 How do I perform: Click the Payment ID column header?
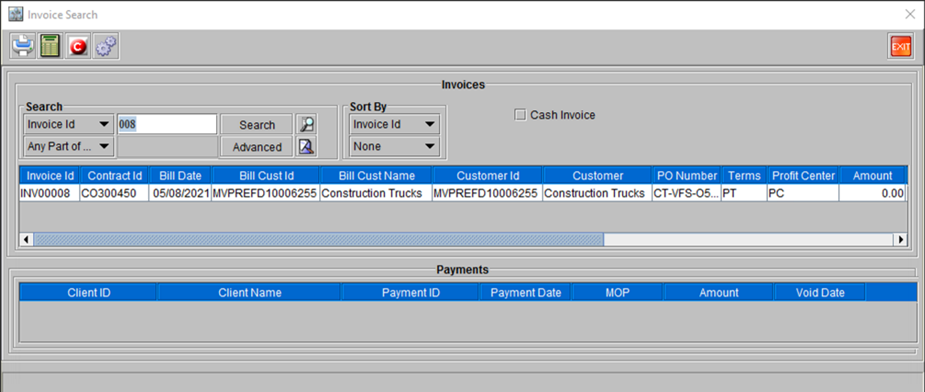tap(411, 292)
